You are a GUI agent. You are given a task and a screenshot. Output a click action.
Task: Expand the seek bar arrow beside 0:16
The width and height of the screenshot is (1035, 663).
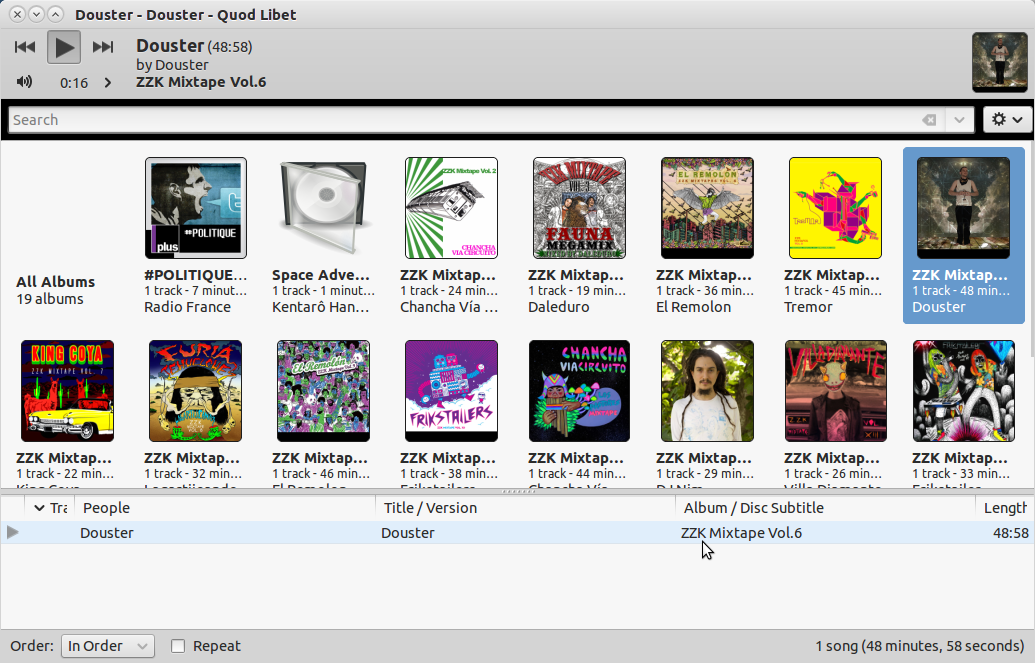[x=108, y=83]
